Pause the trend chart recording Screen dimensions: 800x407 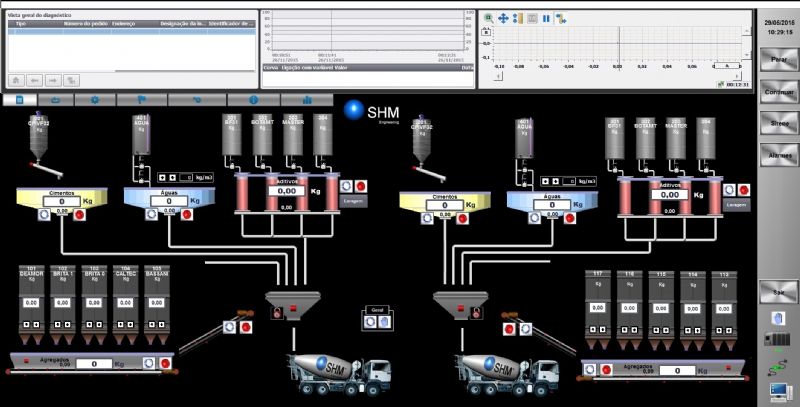tap(547, 18)
